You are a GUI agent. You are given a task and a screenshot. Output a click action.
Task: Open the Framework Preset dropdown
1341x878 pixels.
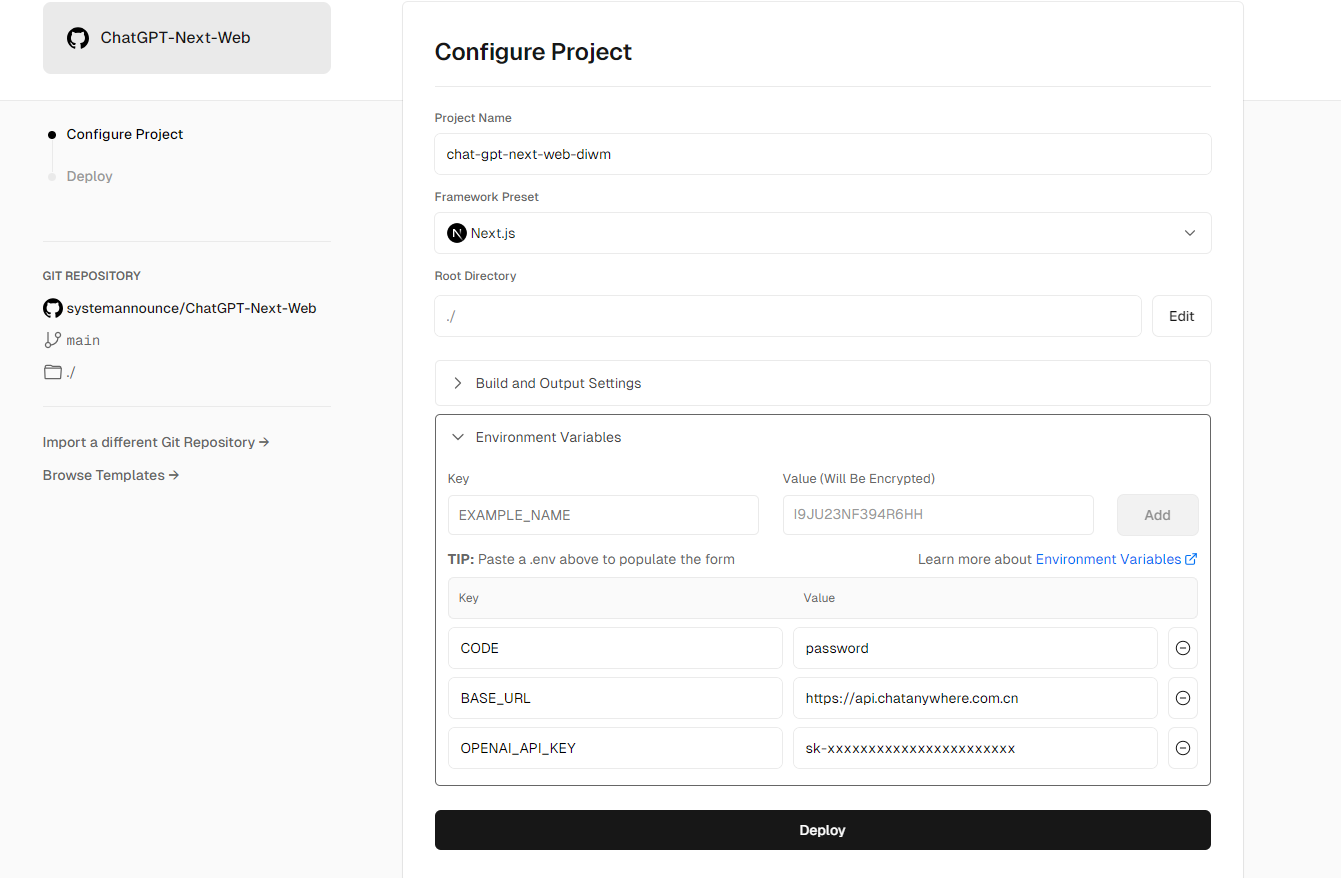click(x=822, y=233)
